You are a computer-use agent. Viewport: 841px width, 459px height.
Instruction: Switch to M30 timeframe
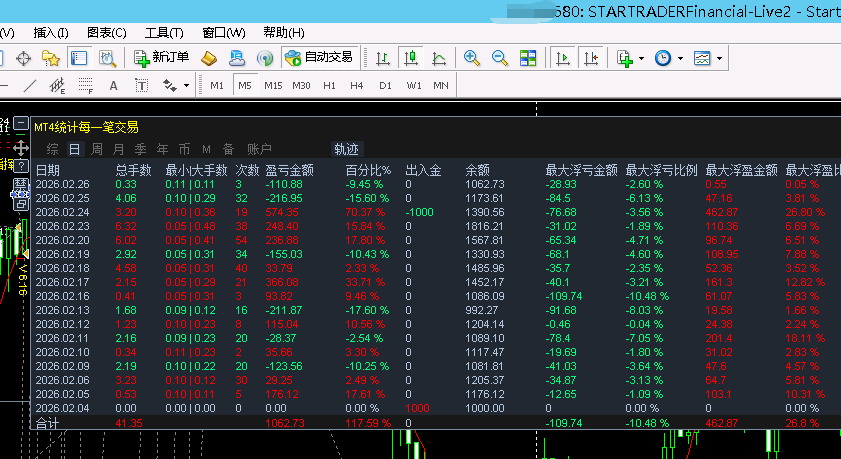[x=301, y=85]
